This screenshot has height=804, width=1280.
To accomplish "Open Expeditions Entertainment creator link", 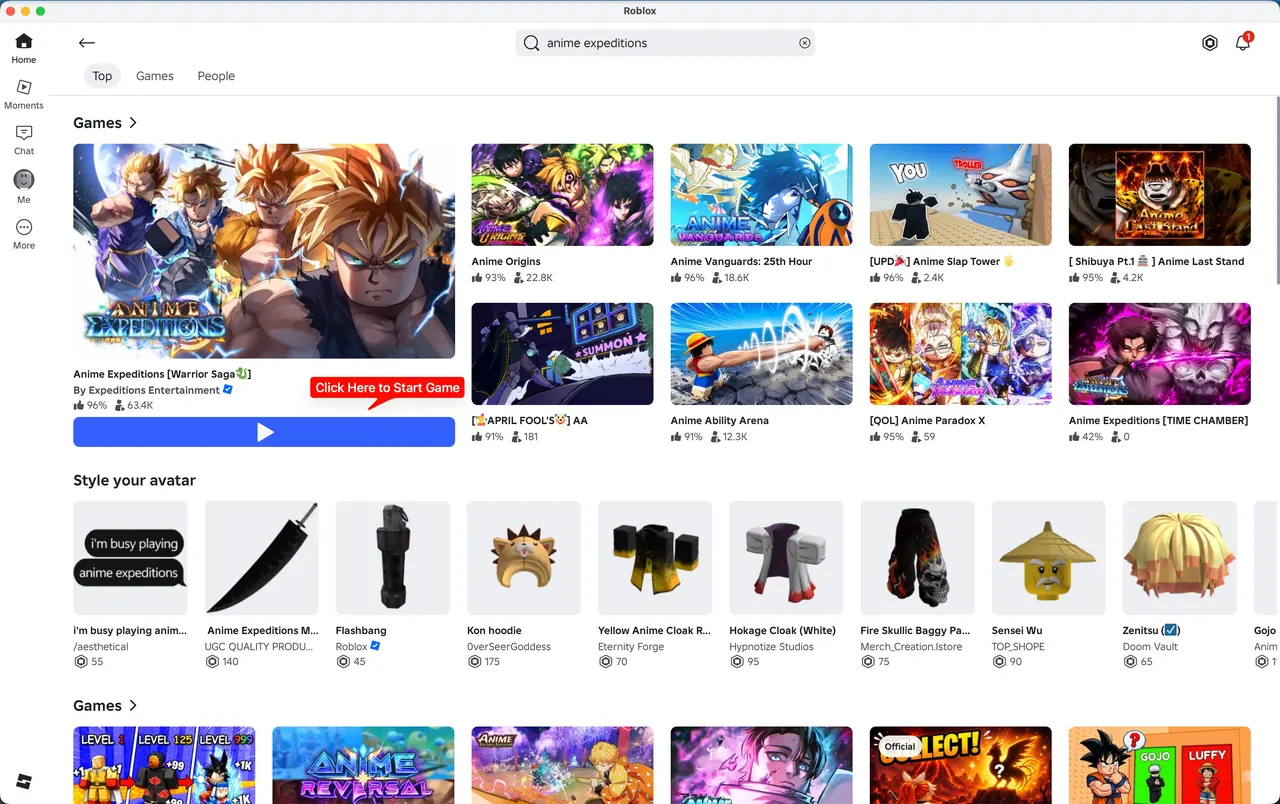I will [147, 390].
